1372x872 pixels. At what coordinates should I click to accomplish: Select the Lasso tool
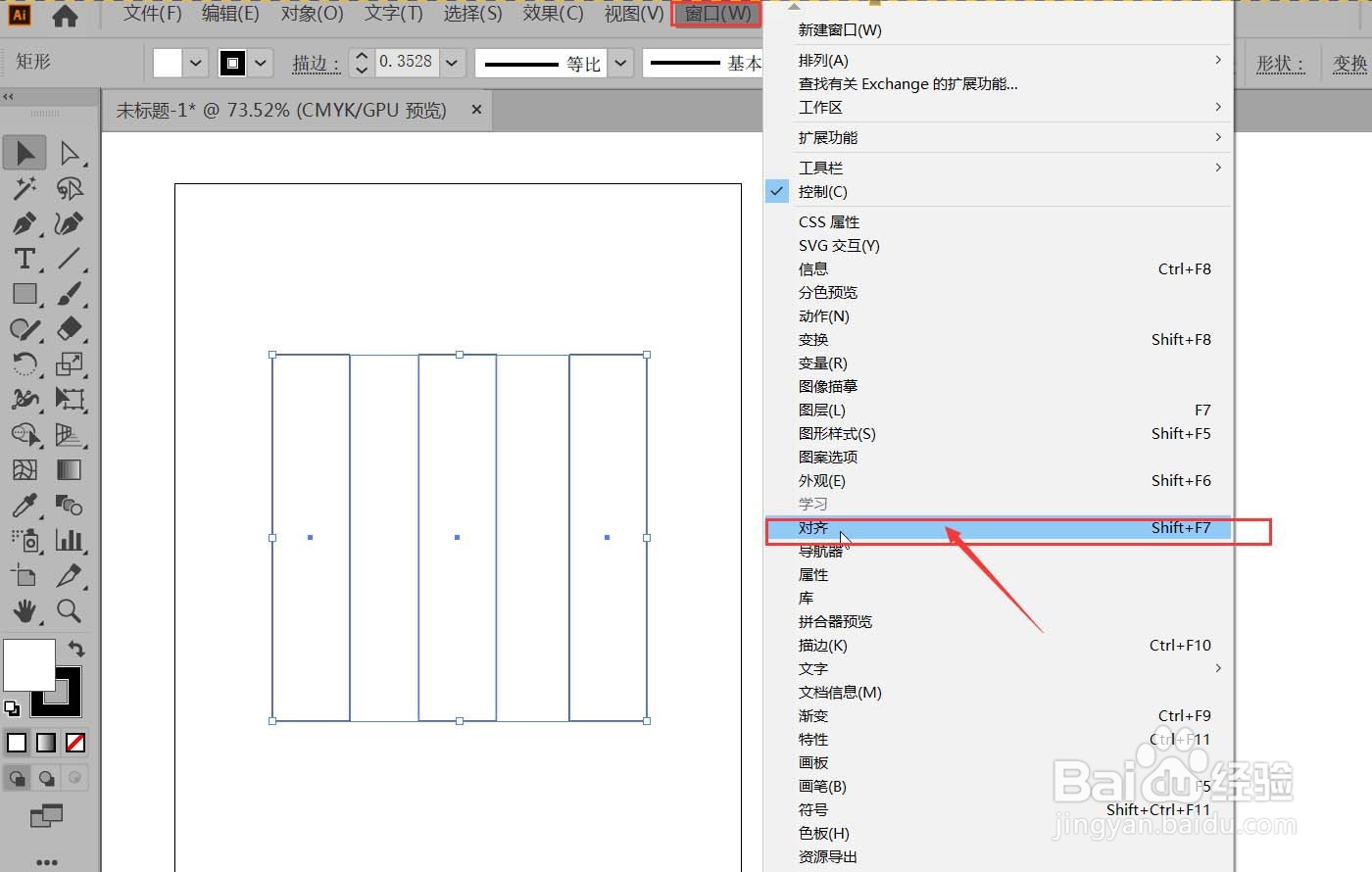pyautogui.click(x=69, y=188)
